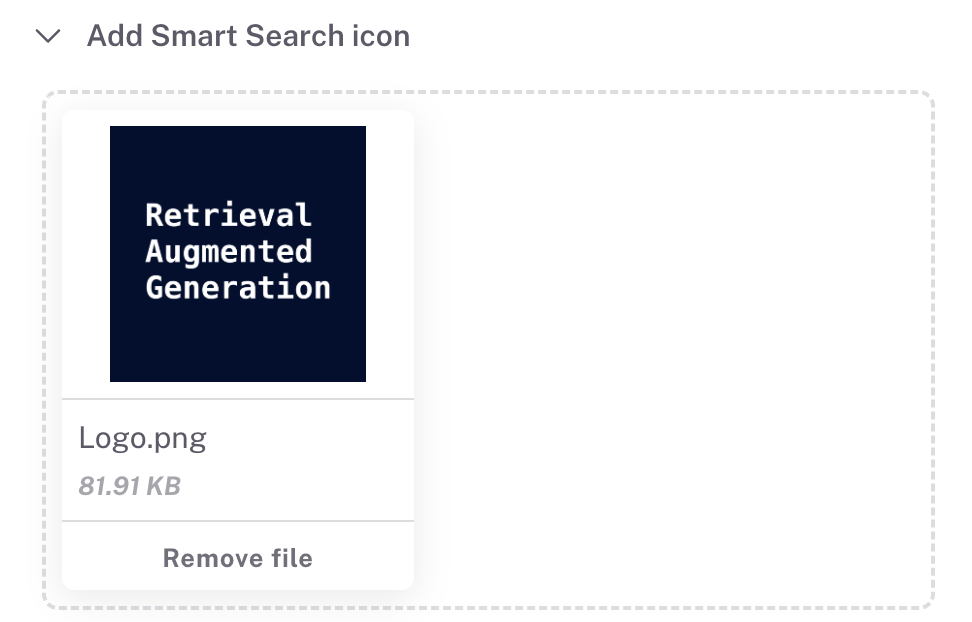Image resolution: width=972 pixels, height=622 pixels.
Task: Select the Logo.png file name
Action: [x=143, y=438]
